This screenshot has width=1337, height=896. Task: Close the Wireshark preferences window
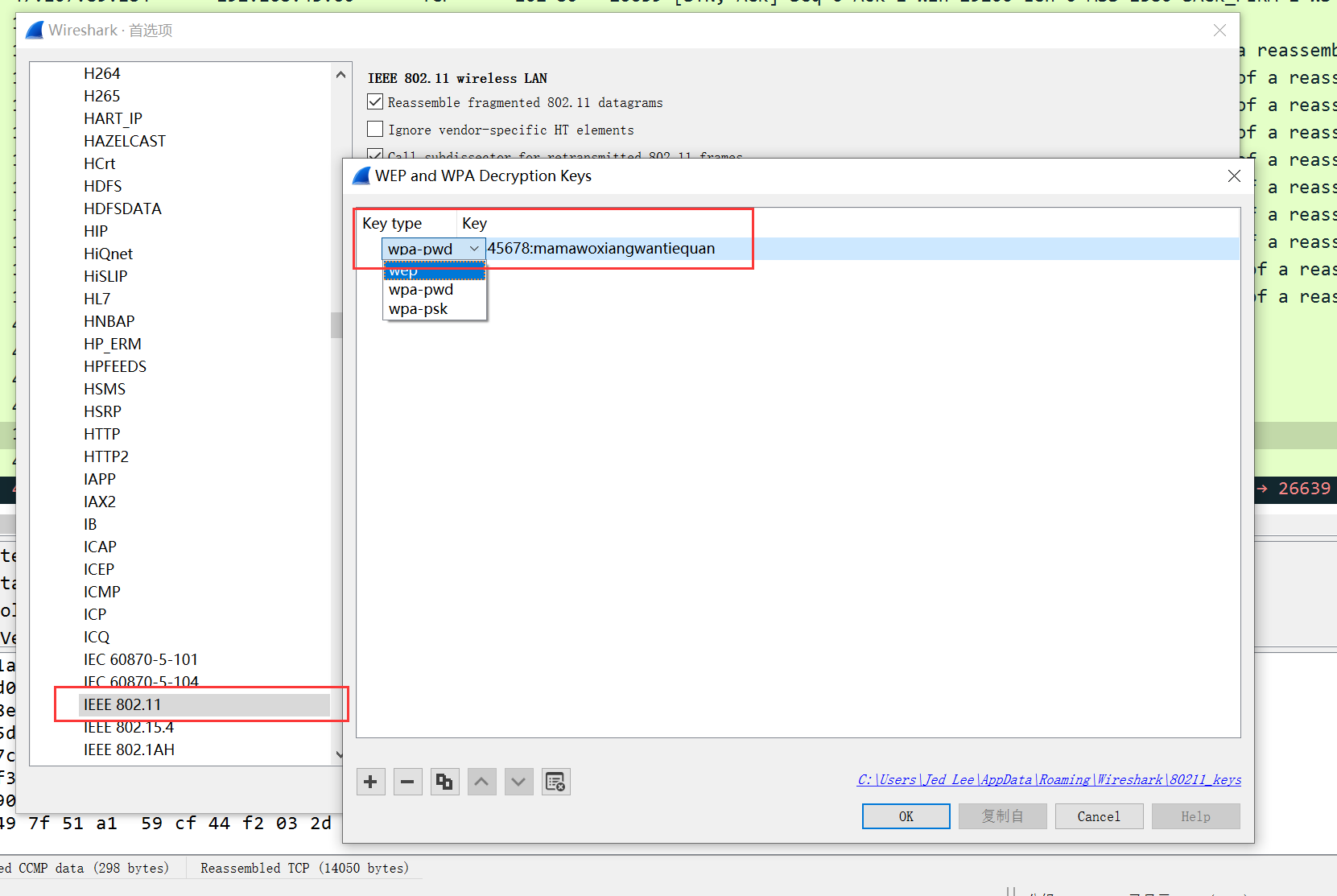[x=1219, y=31]
